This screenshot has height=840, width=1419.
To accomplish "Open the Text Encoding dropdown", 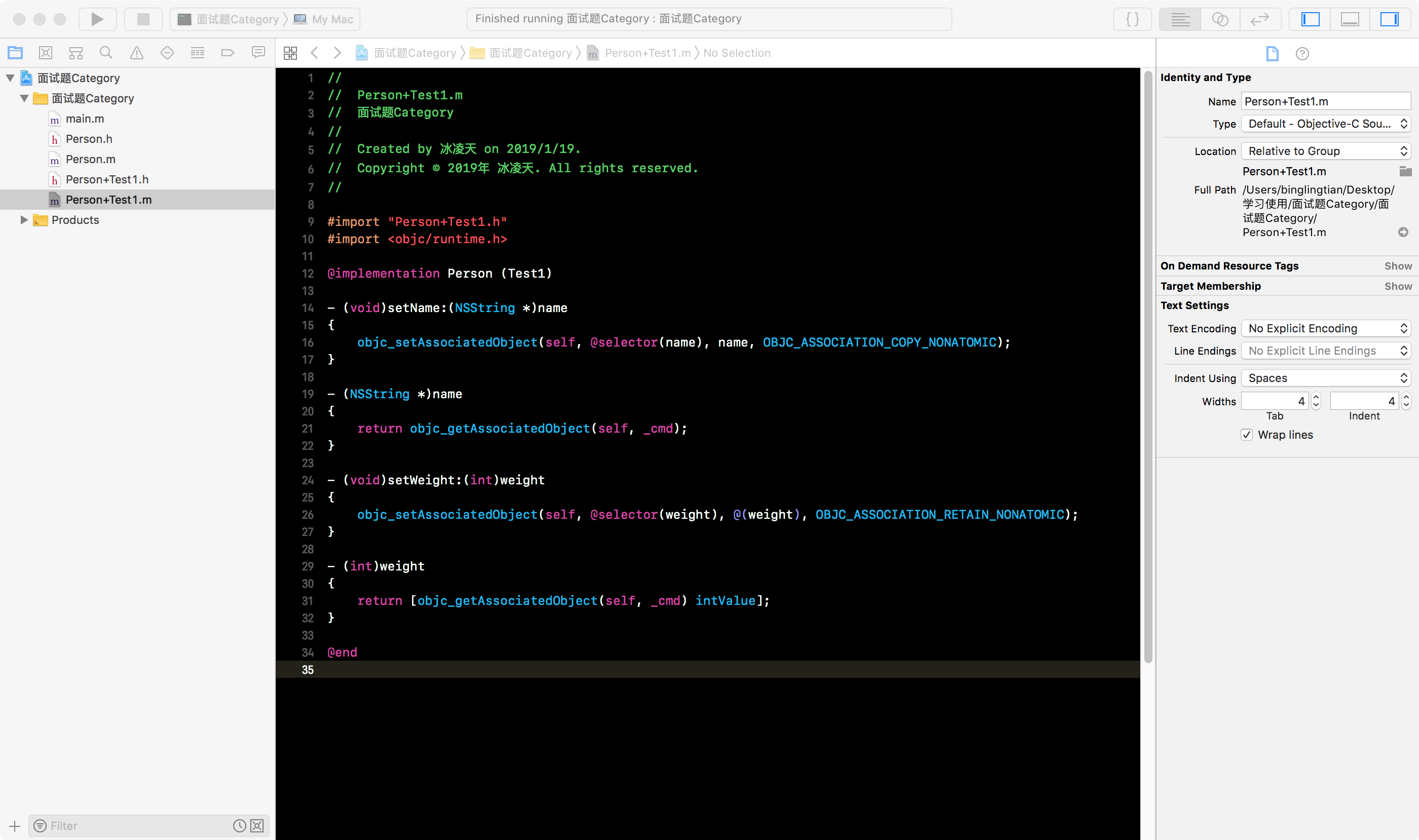I will 1326,328.
